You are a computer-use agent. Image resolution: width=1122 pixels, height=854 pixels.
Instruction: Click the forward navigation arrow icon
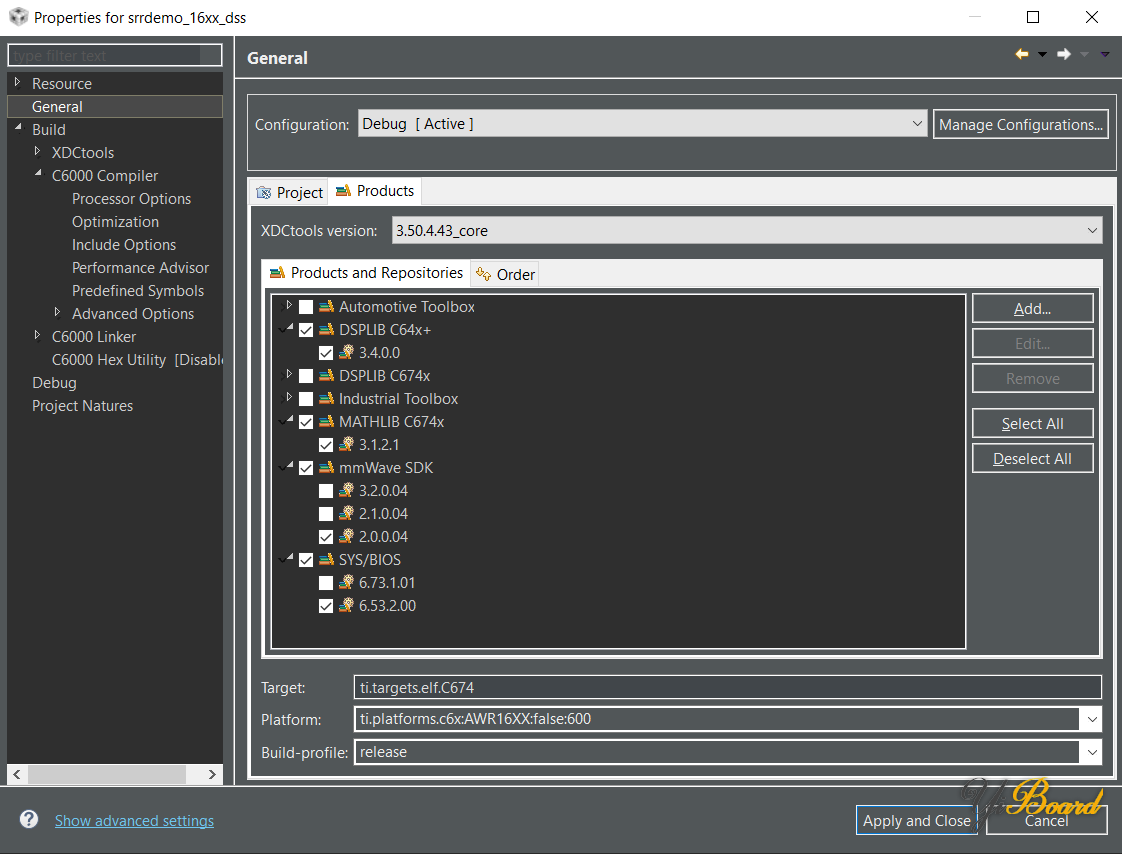coord(1064,54)
